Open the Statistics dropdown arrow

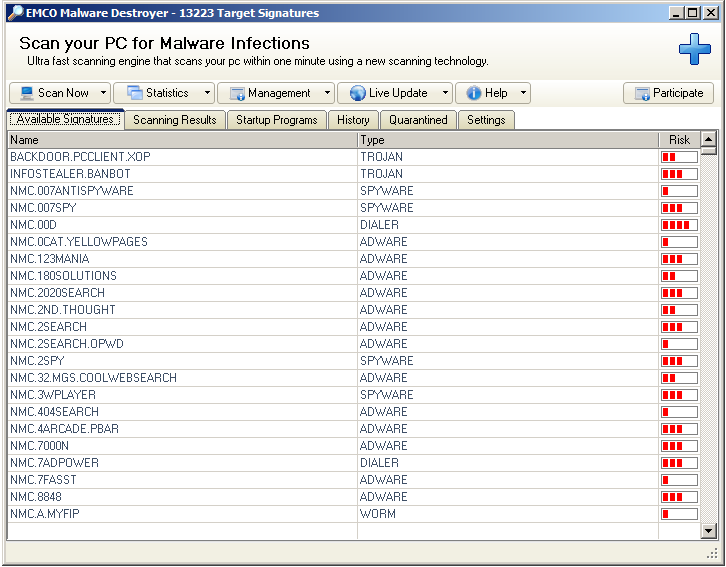[207, 93]
